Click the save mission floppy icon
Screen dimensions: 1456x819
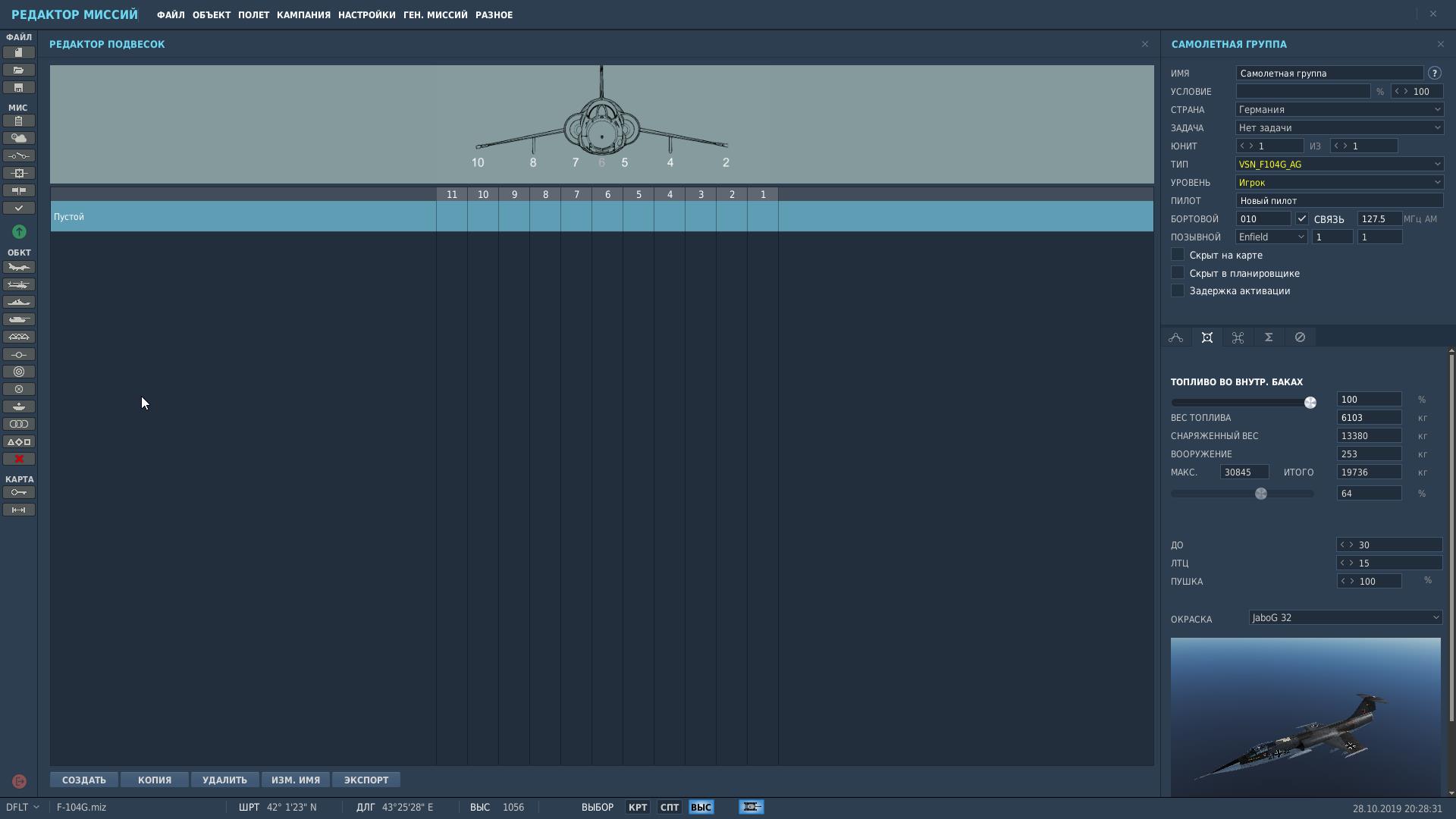pos(19,88)
